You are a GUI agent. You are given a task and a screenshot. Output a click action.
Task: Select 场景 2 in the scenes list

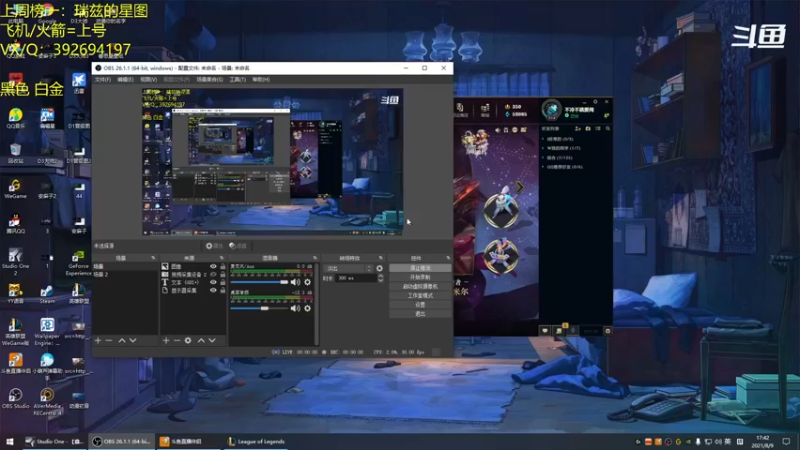click(x=125, y=274)
